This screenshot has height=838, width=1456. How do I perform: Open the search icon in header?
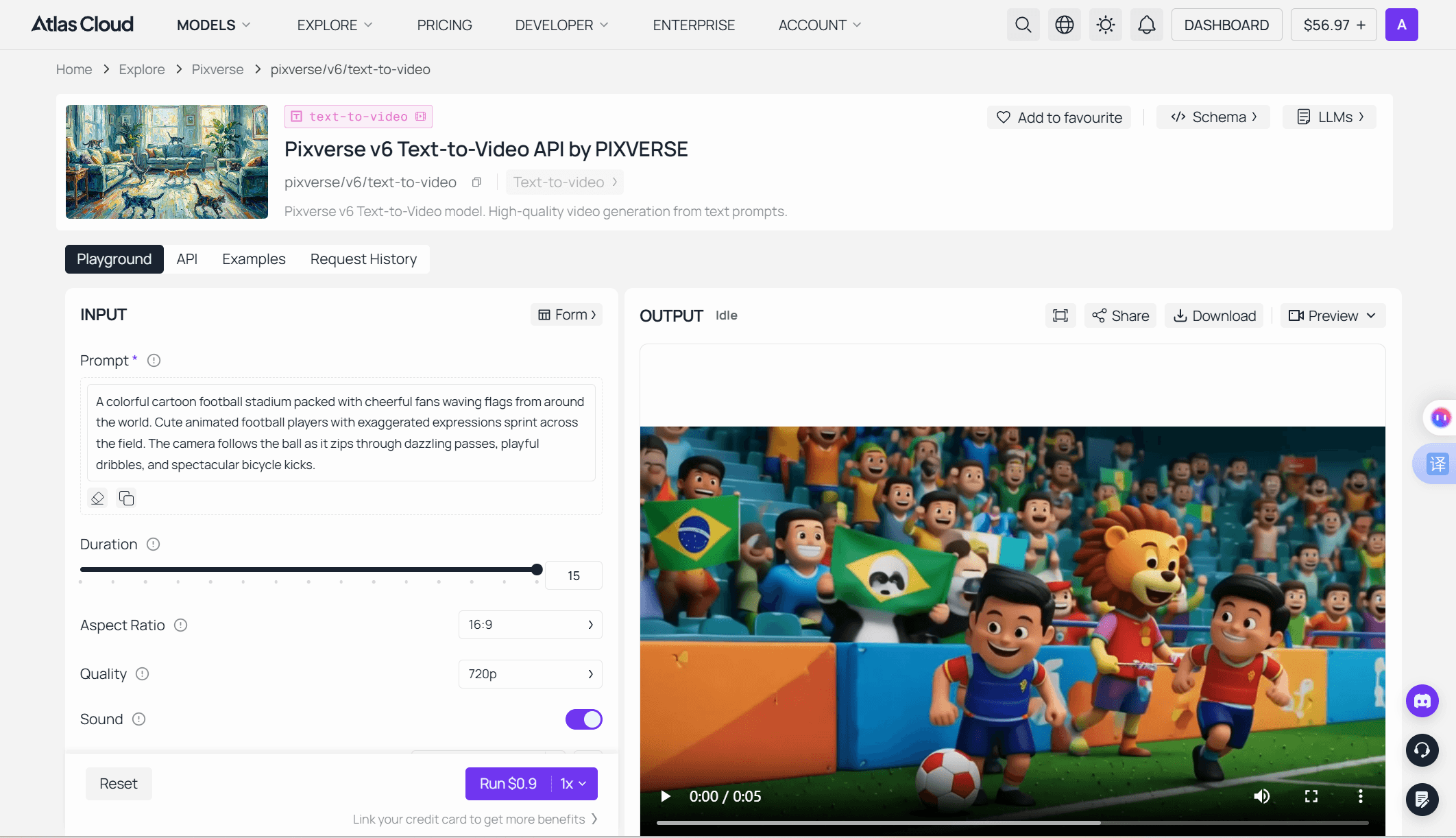(1023, 25)
